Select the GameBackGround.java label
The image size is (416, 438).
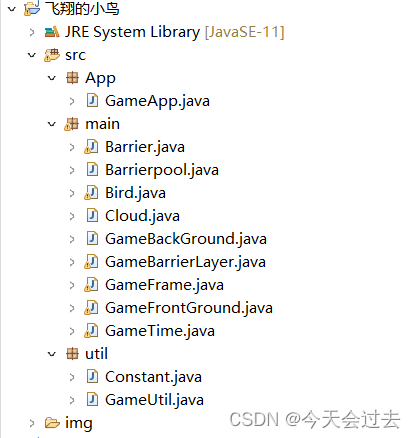(x=186, y=239)
